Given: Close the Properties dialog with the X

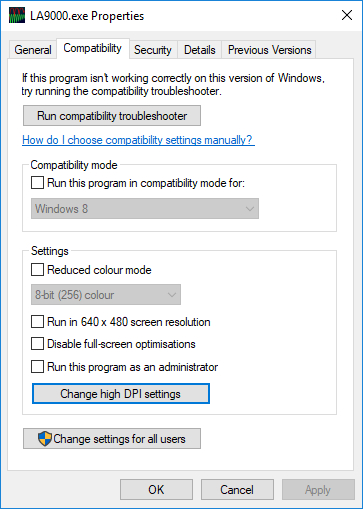Looking at the screenshot, I should (x=347, y=15).
